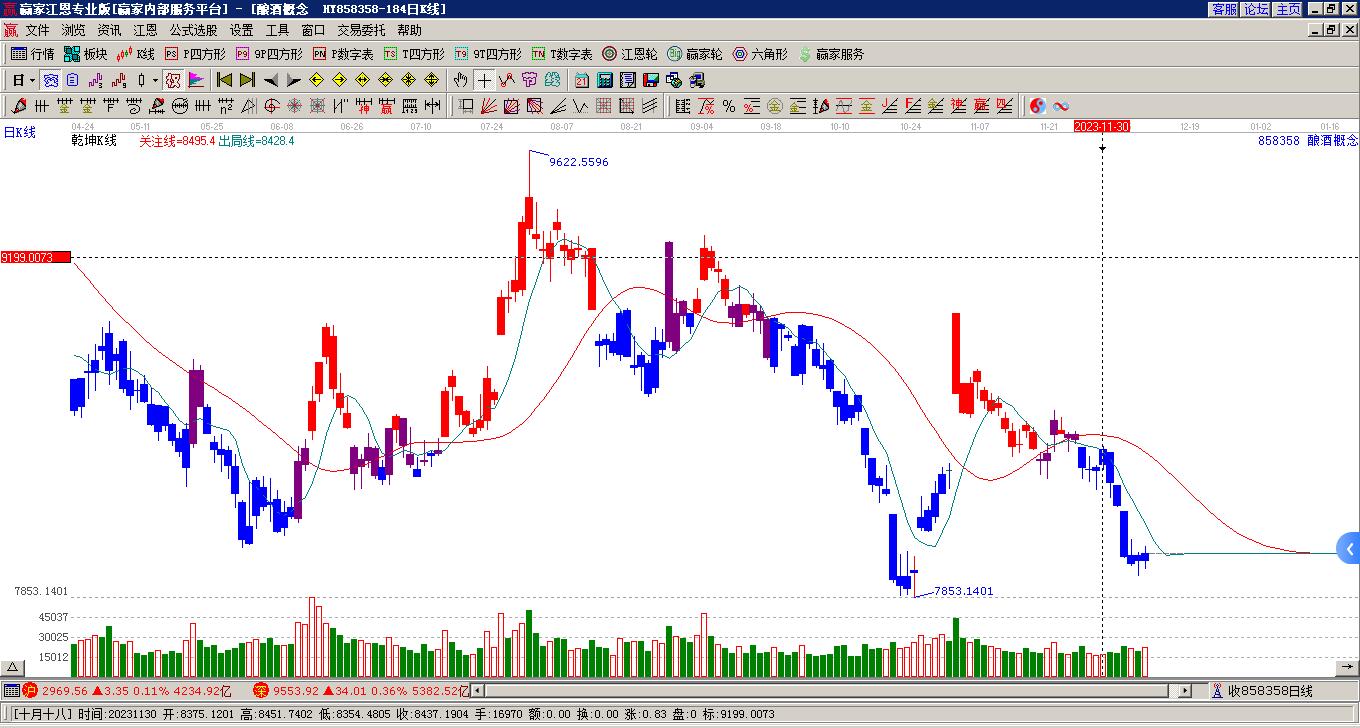Click the red 9199.0073 price tag

(x=36, y=258)
